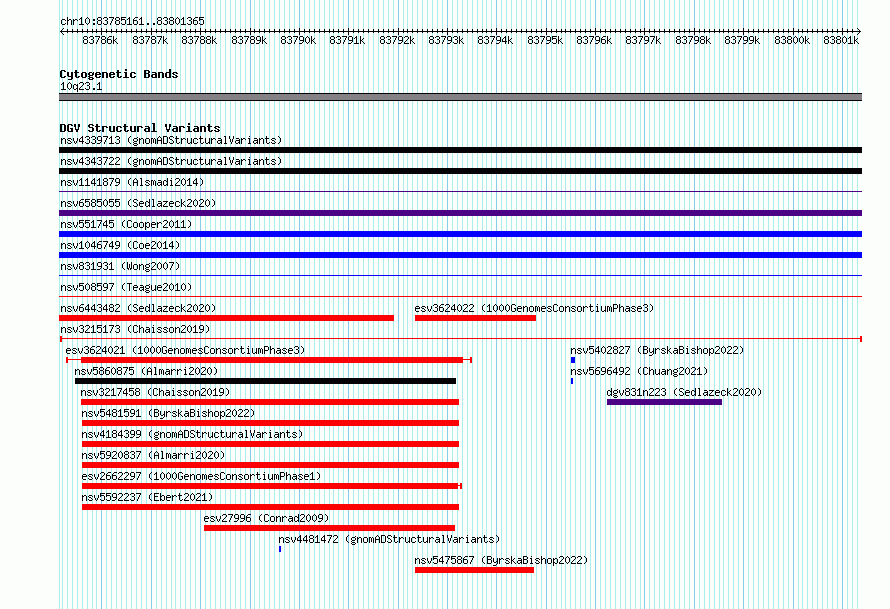Screen dimensions: 890x609
Task: Click the red bar under esv2662297
Action: click(270, 486)
